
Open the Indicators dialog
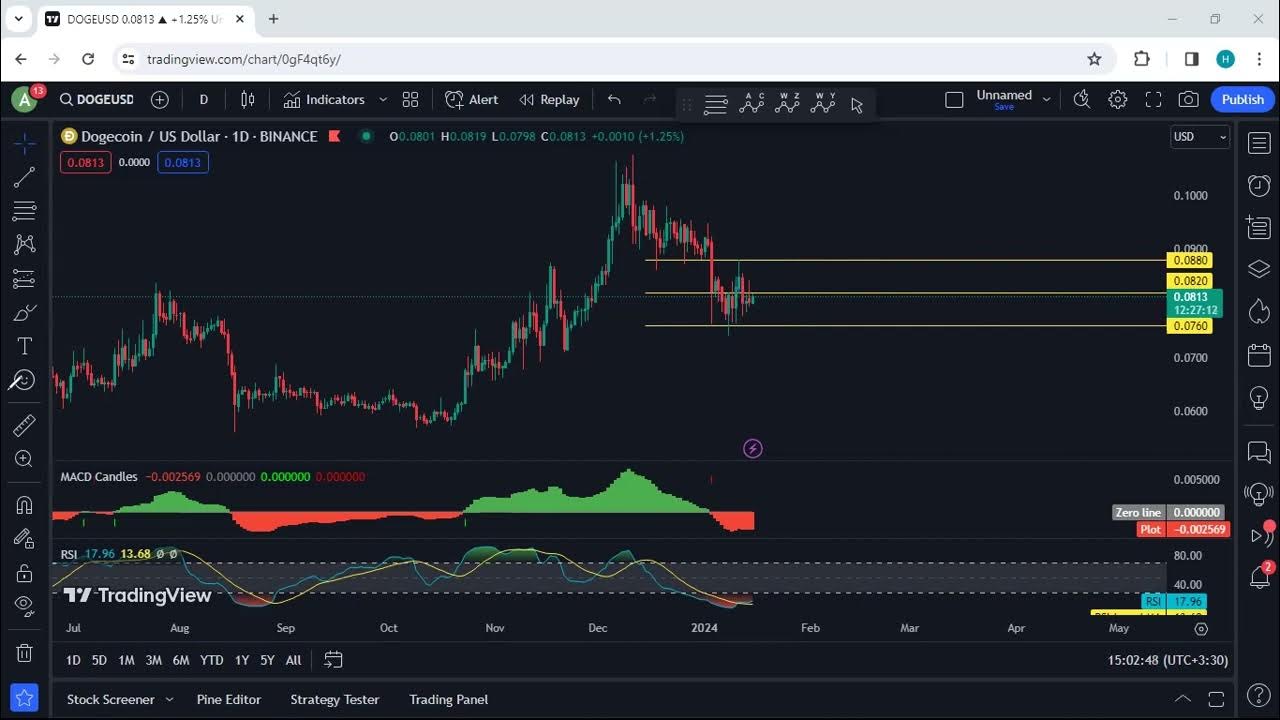324,99
